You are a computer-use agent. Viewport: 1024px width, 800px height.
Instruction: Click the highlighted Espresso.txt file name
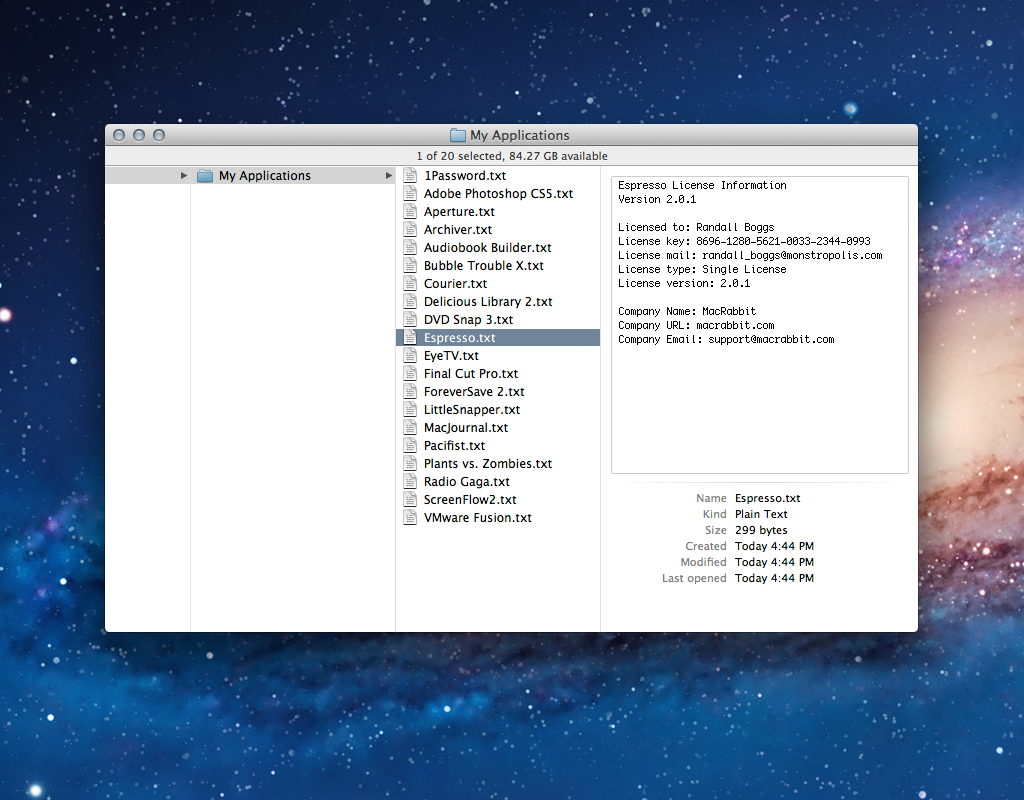point(460,337)
